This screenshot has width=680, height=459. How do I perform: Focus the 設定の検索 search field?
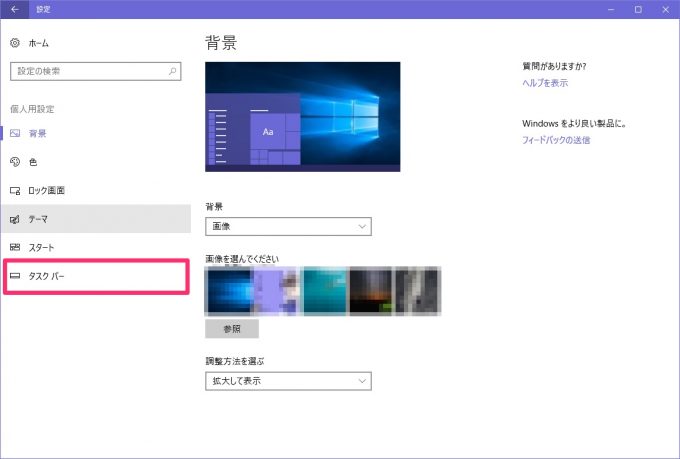pyautogui.click(x=95, y=71)
